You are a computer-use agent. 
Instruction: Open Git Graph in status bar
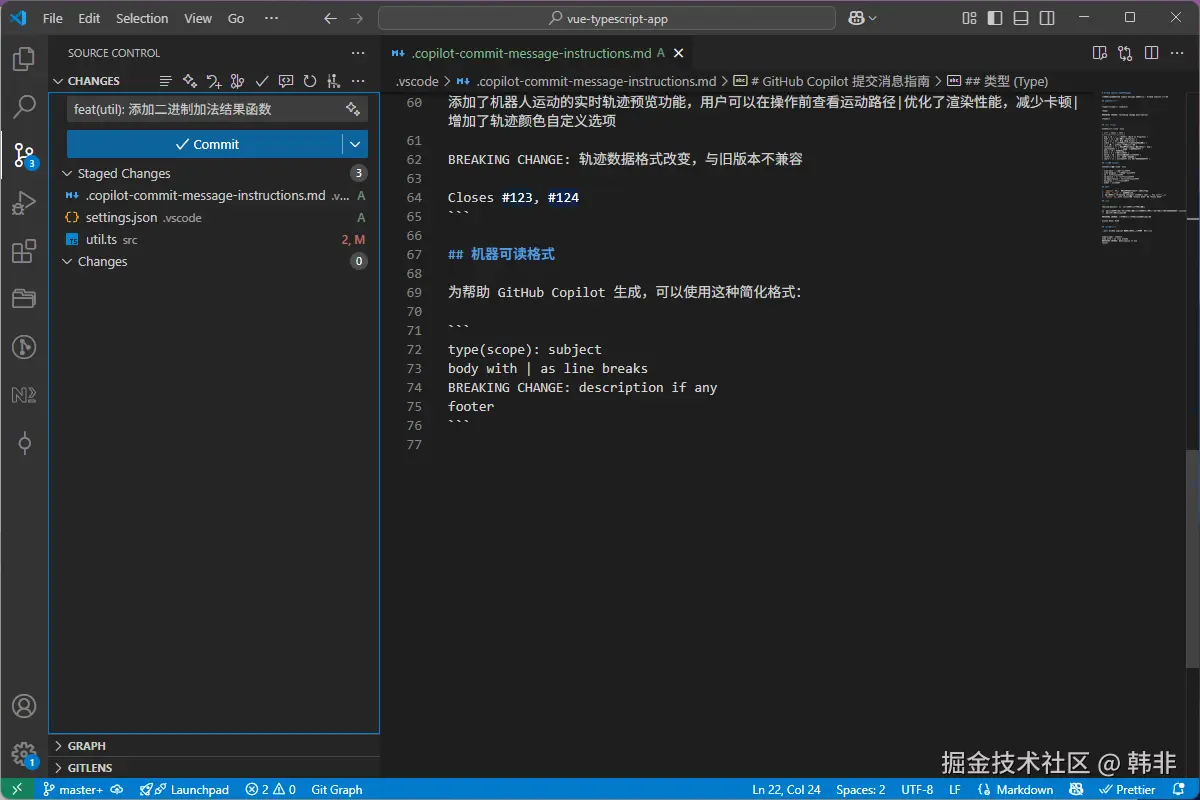coord(337,789)
